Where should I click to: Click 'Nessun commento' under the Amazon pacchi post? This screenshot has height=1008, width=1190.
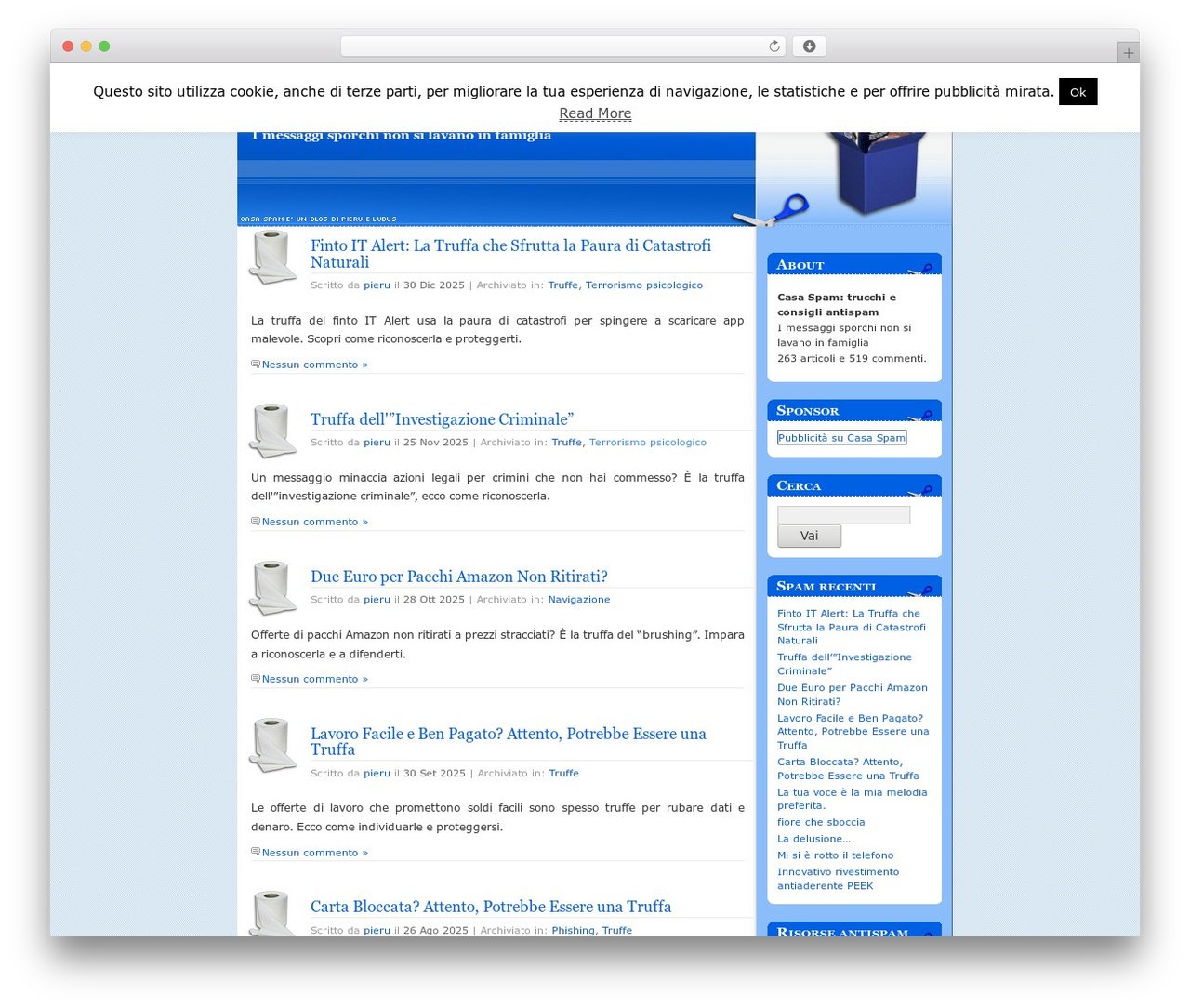pos(314,679)
